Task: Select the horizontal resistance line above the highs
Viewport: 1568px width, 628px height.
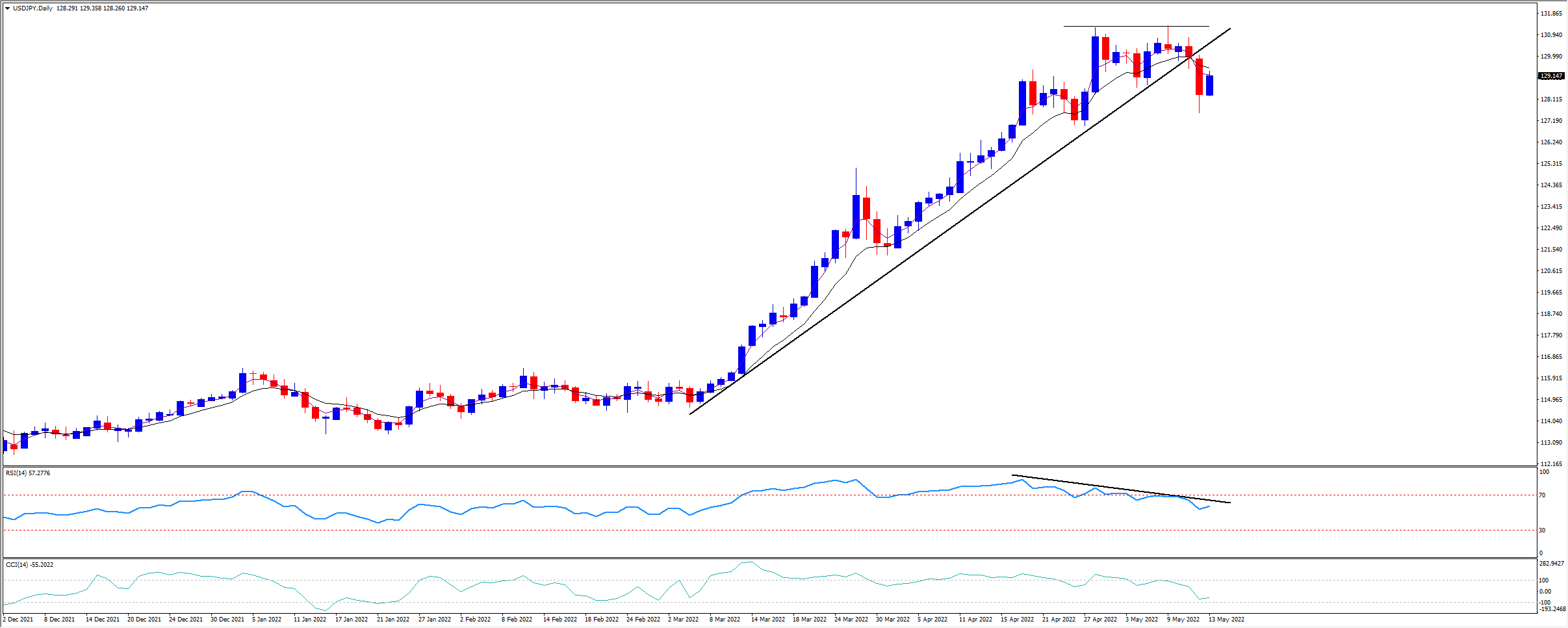Action: tap(1136, 27)
